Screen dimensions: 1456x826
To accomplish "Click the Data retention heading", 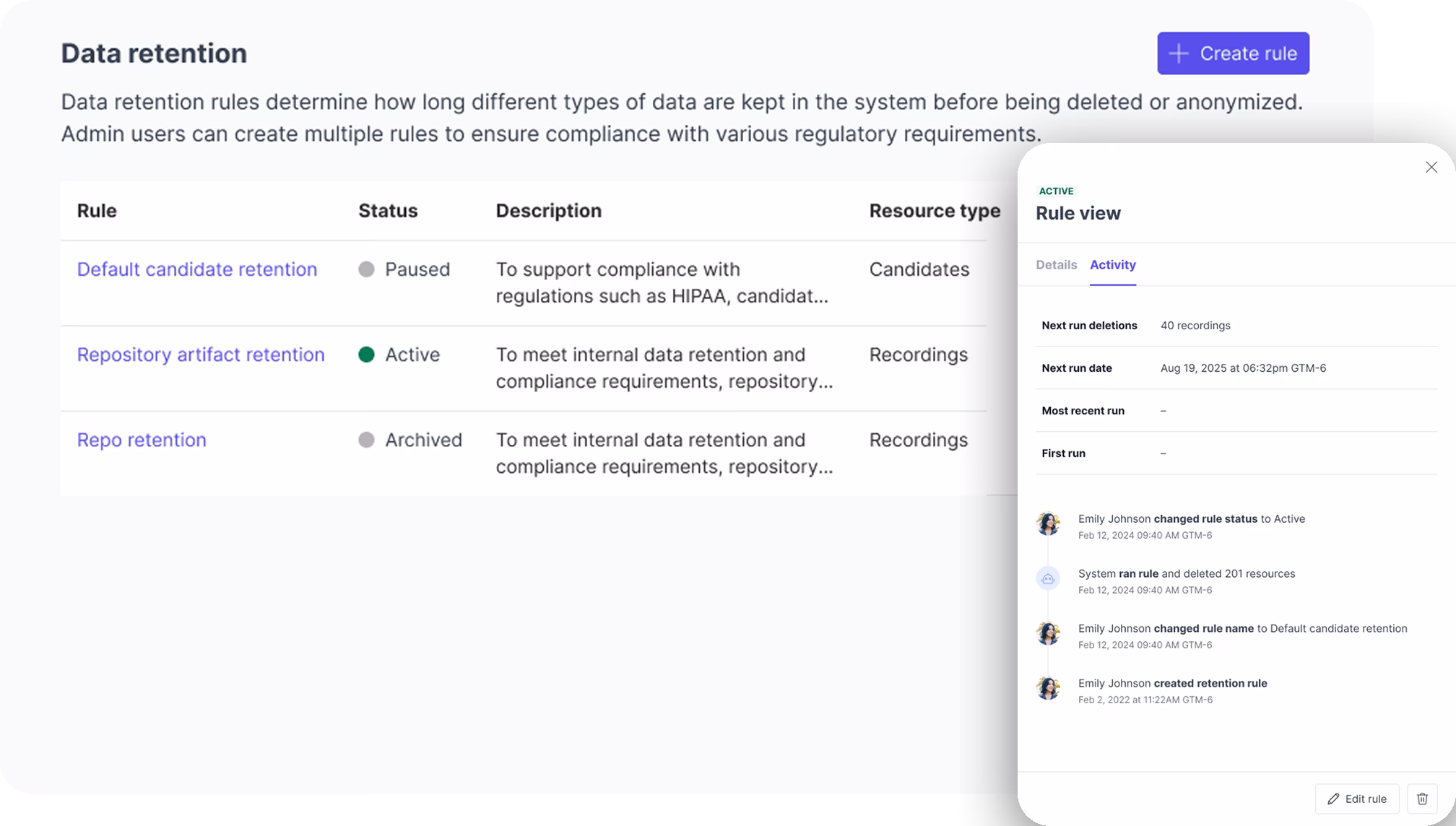I will [x=154, y=53].
